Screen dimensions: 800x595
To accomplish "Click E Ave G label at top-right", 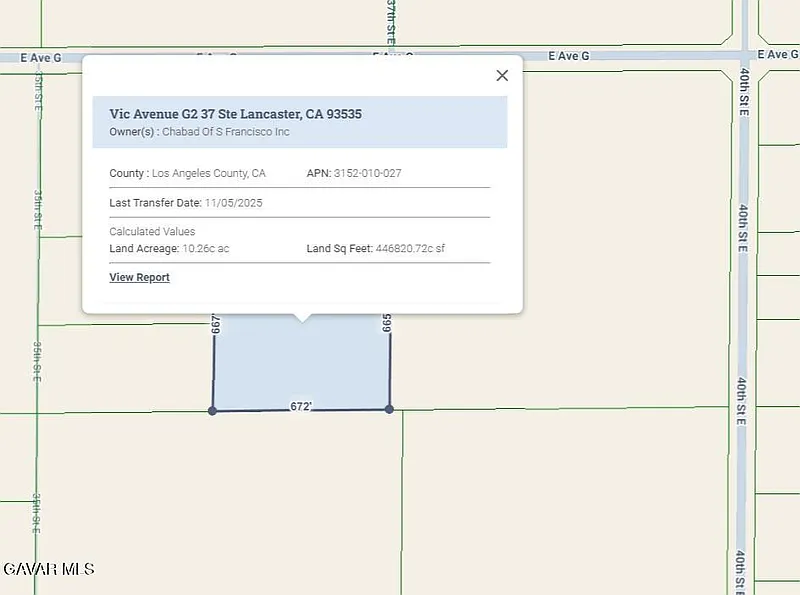I will [778, 54].
